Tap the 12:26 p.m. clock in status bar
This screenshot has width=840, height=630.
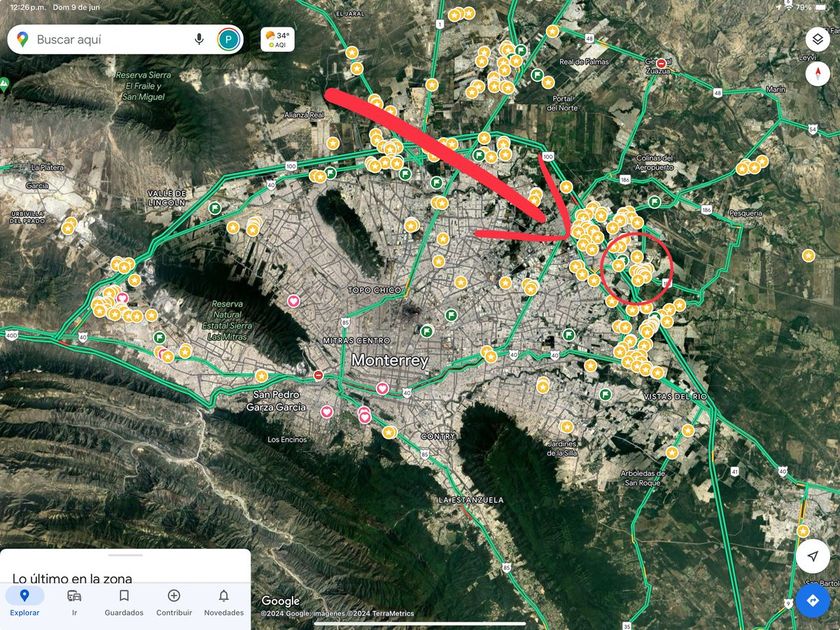(x=27, y=8)
